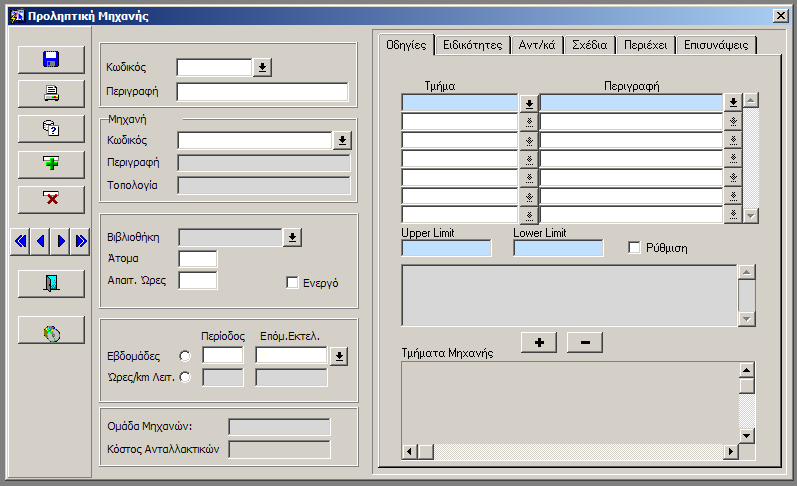Toggle the Ρύθμιση checkbox

[634, 248]
